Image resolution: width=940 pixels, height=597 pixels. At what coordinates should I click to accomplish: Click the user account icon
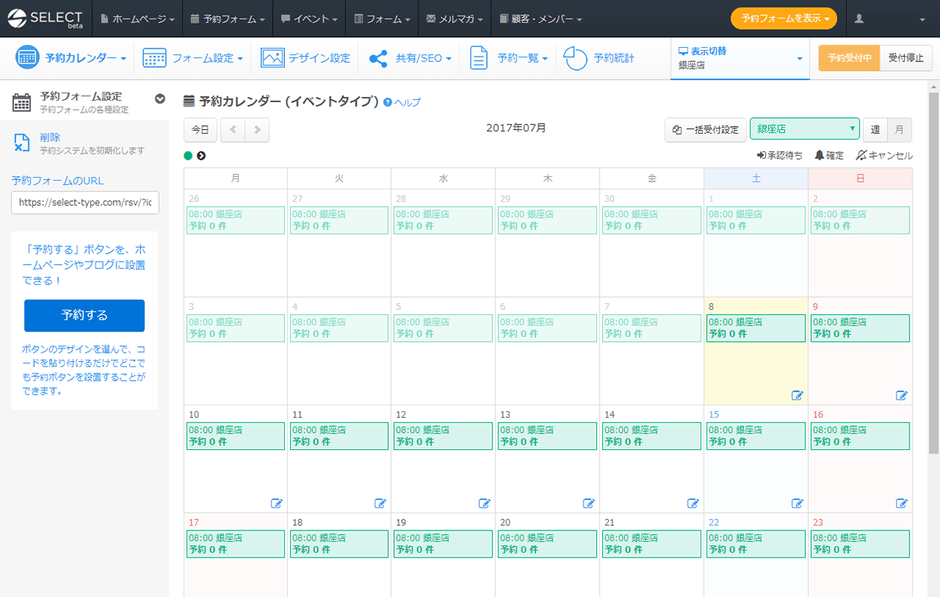tap(859, 19)
